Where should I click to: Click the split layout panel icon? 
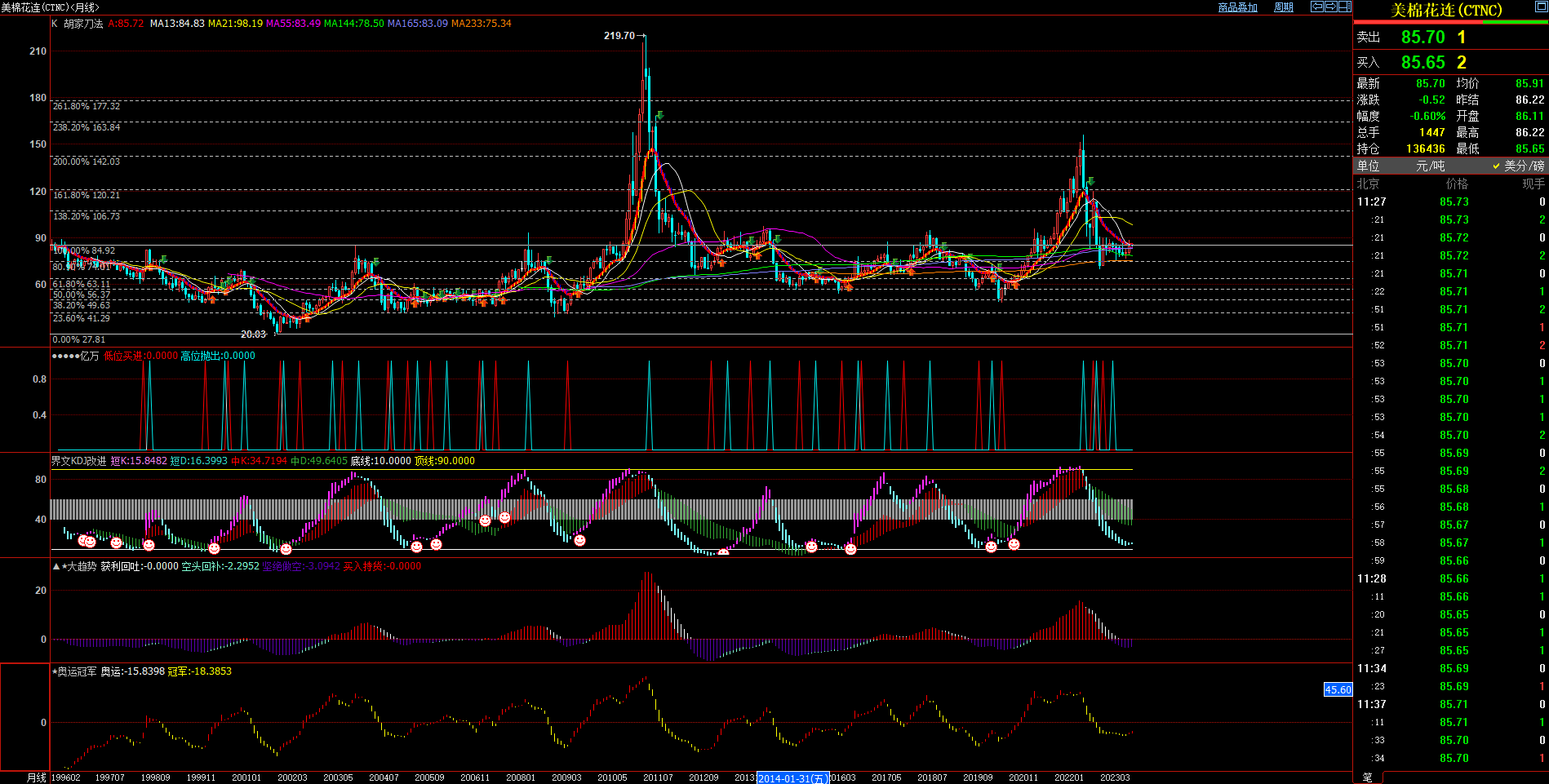1344,7
